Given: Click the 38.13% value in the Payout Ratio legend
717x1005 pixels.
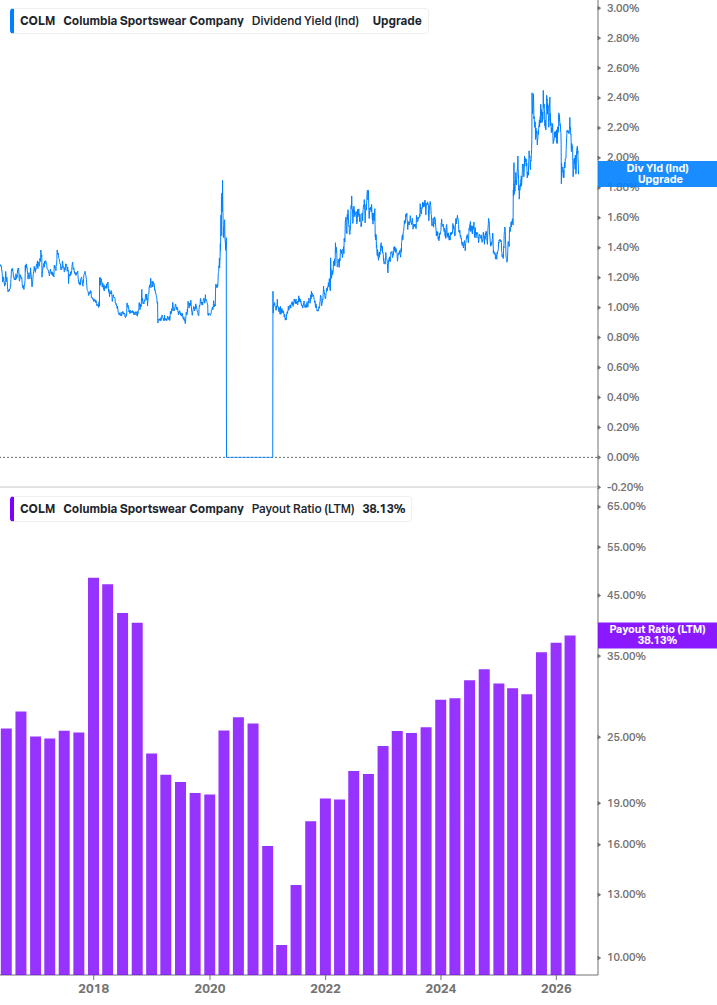Looking at the screenshot, I should (x=384, y=509).
